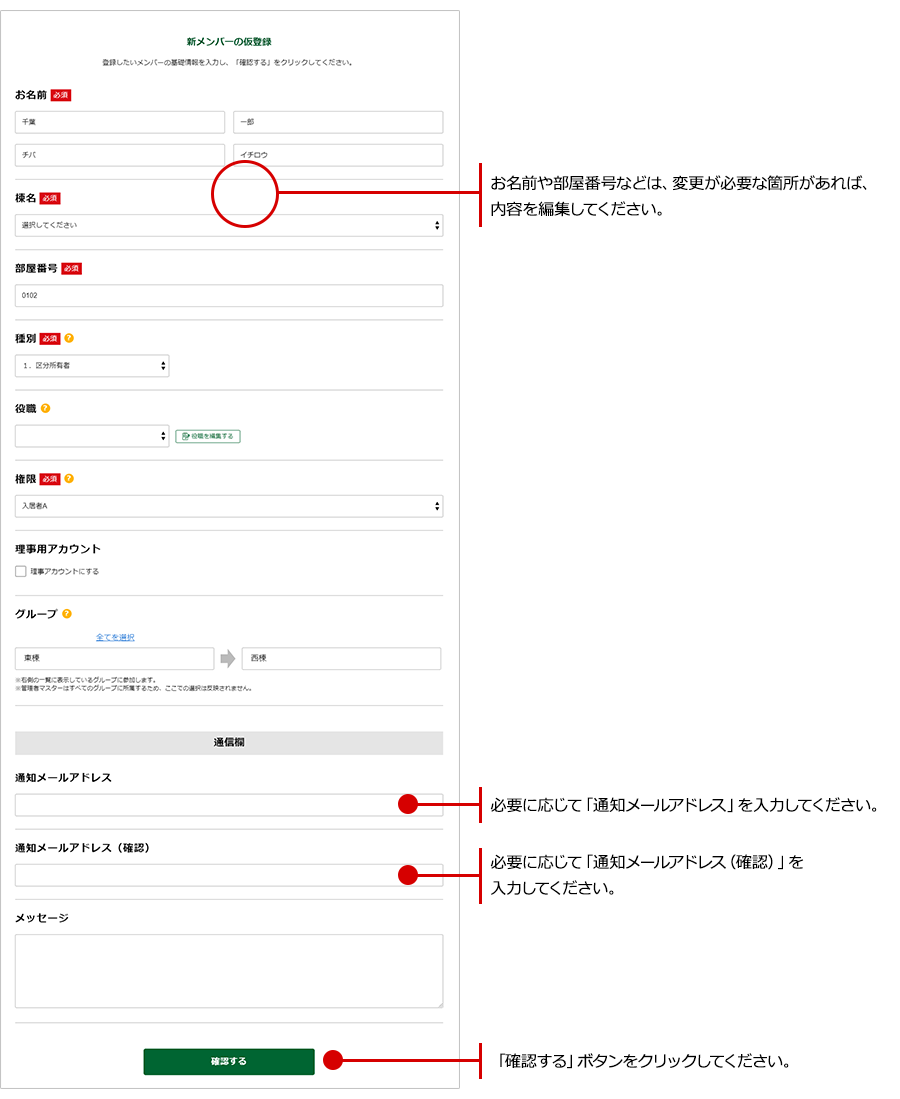
Task: Enable 理事アカウントにする checkbox
Action: coord(21,571)
